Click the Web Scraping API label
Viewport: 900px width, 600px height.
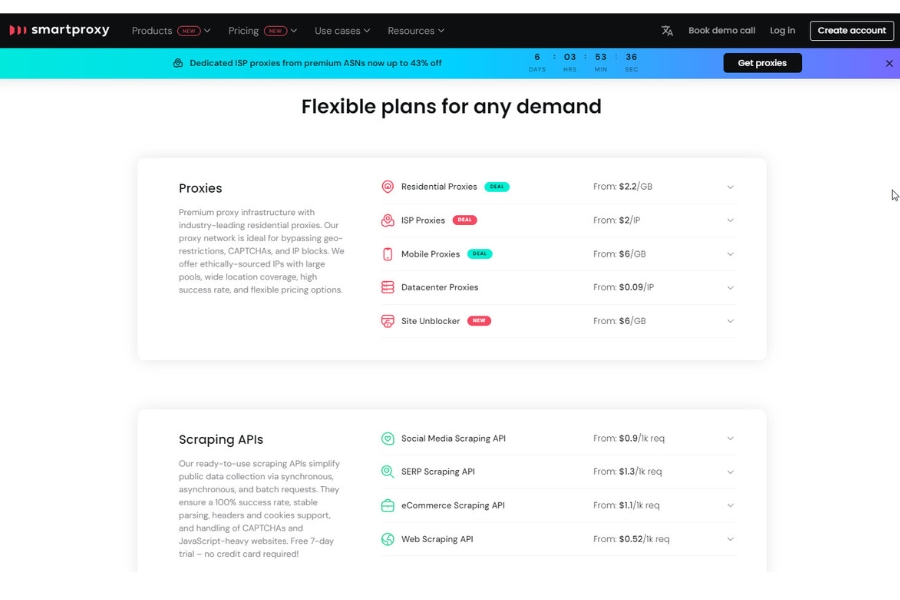click(437, 539)
